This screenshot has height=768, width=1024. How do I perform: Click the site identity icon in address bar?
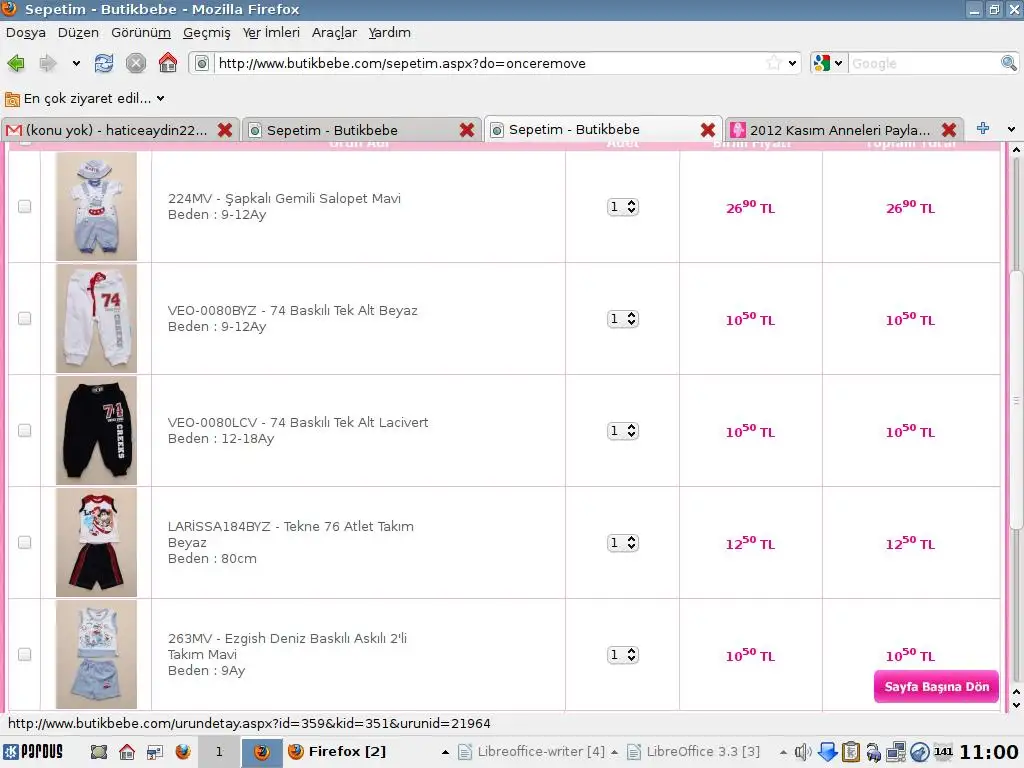tap(202, 63)
